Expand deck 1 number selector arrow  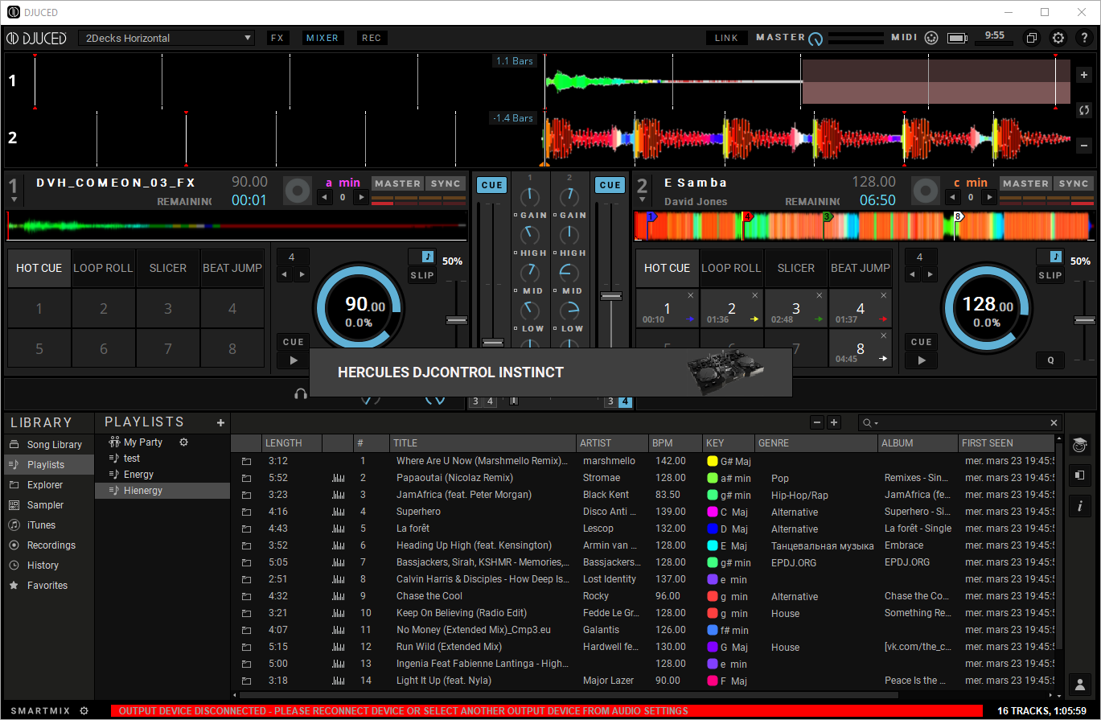point(13,200)
